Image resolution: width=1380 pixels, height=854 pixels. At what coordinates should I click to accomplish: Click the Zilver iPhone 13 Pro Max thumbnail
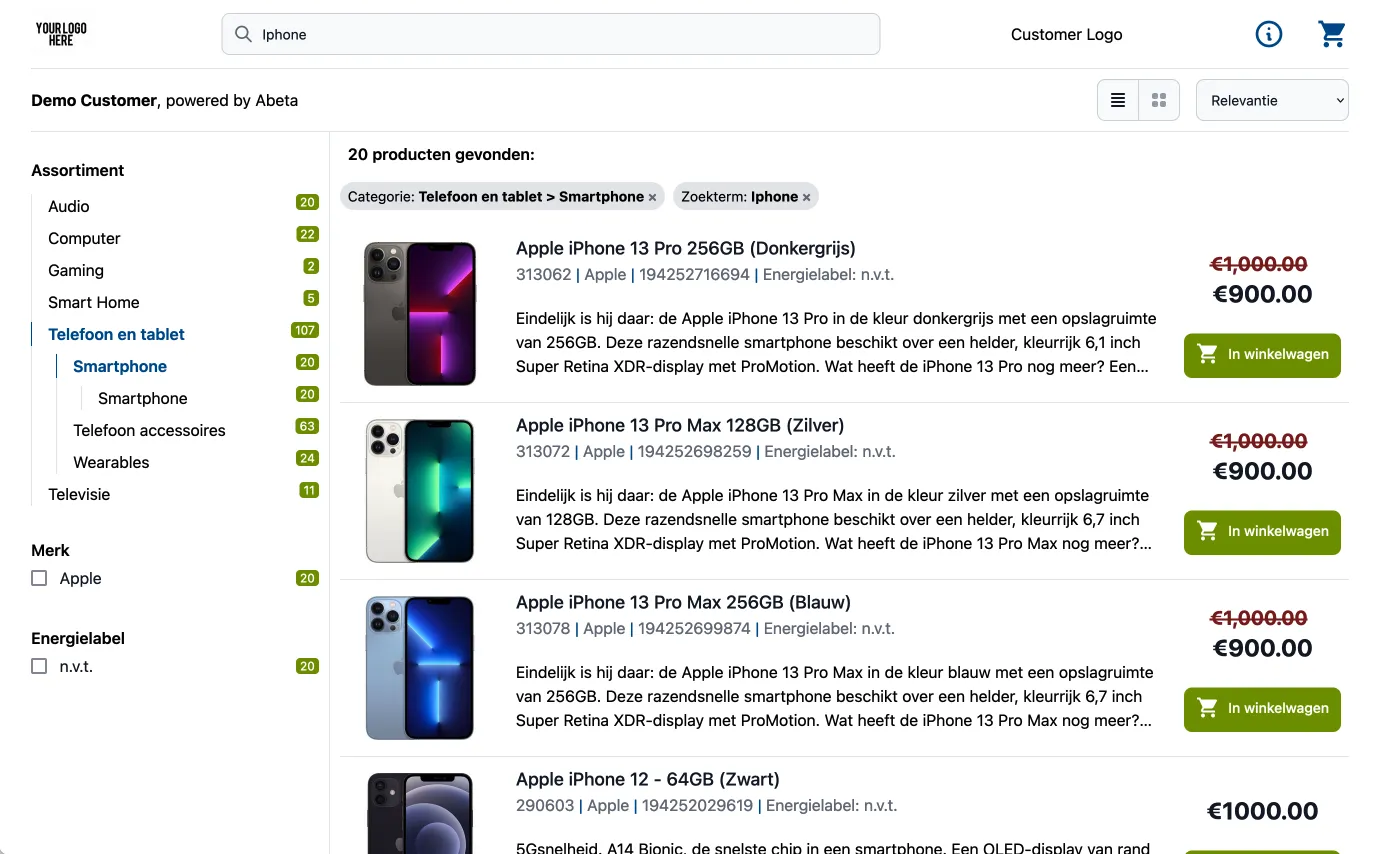[420, 491]
